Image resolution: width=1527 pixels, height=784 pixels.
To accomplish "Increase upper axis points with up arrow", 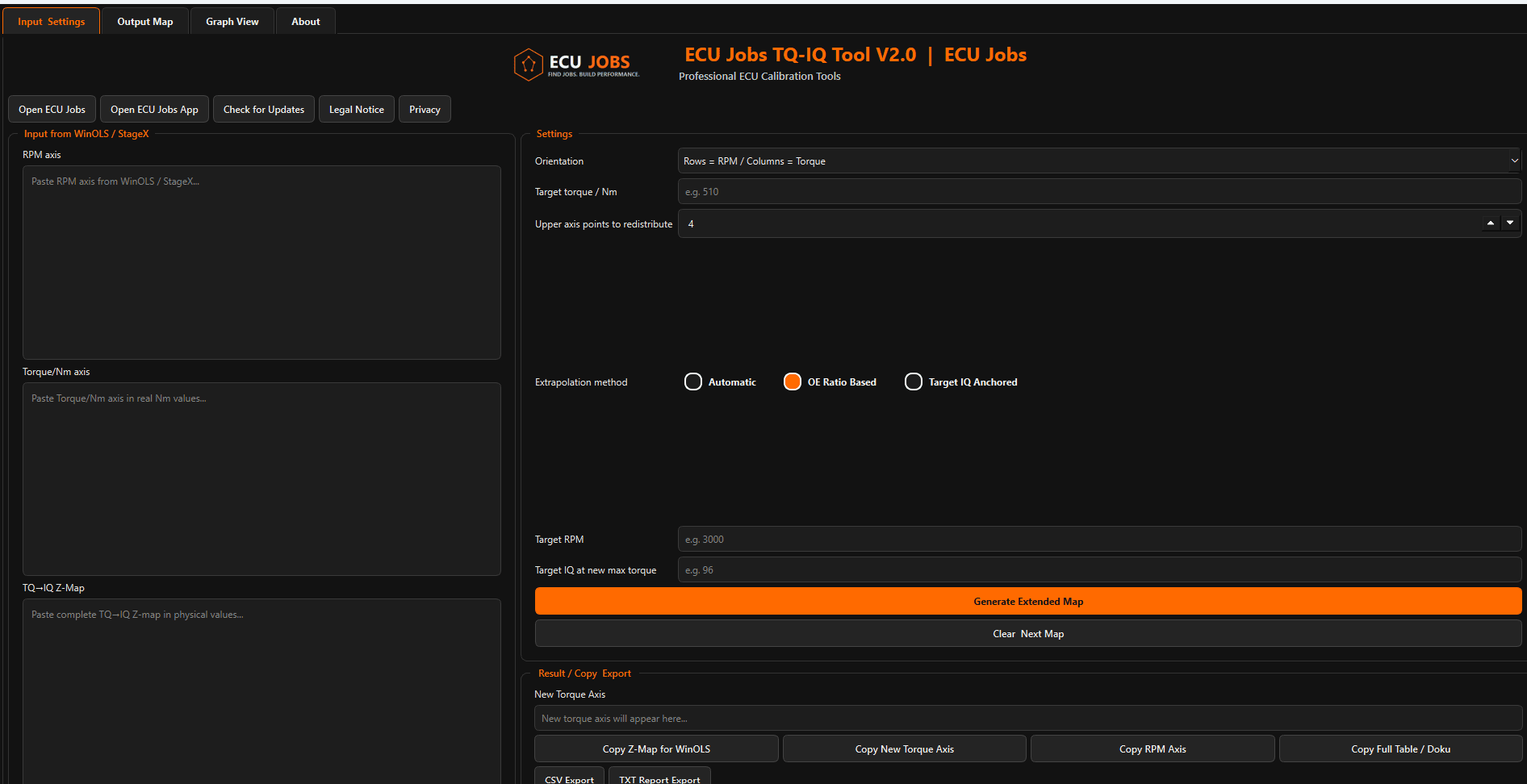I will tap(1491, 223).
